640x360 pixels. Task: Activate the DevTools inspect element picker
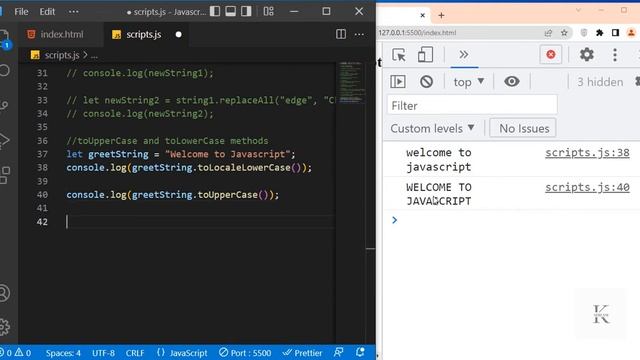398,55
